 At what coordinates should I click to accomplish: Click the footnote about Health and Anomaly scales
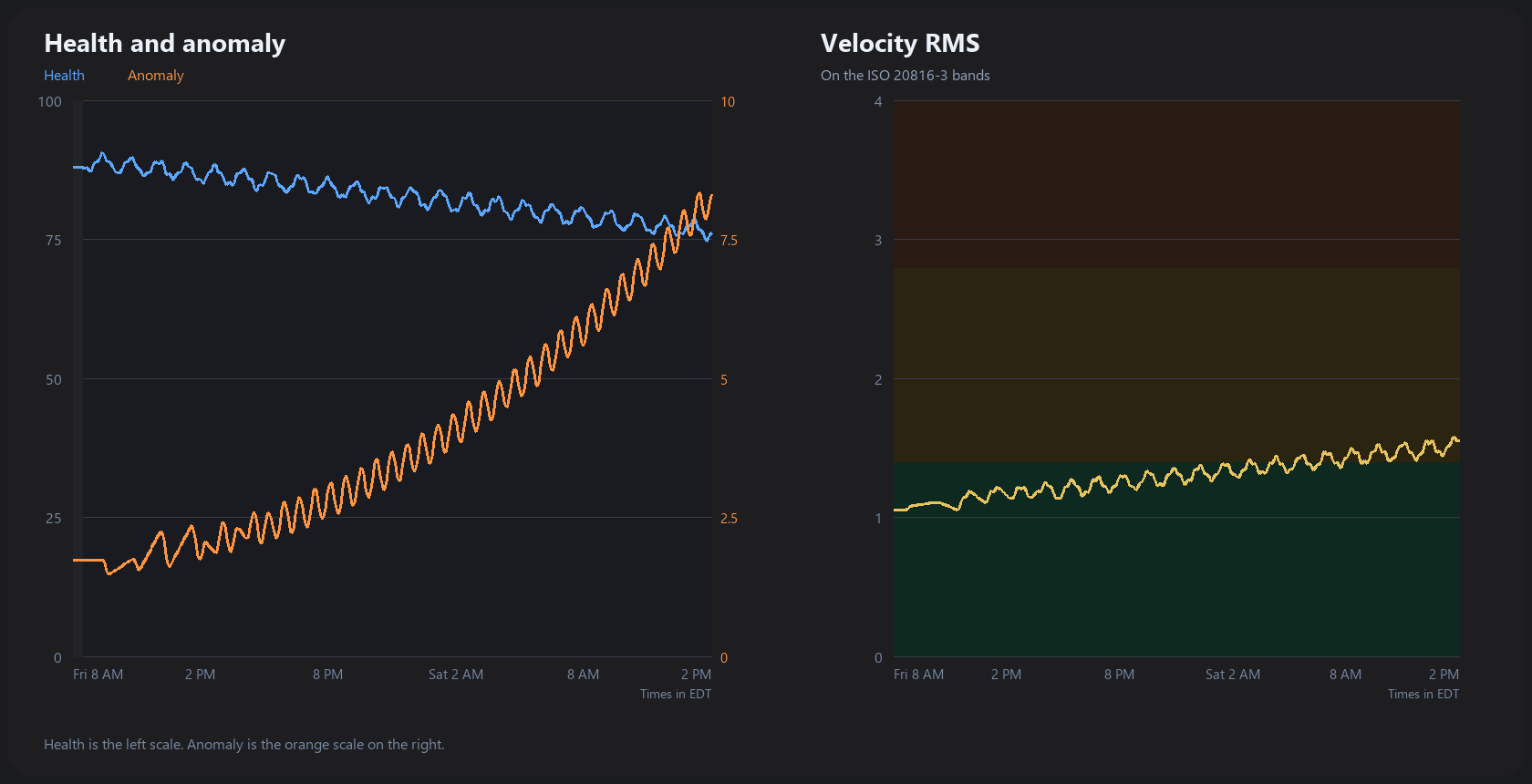pos(244,745)
